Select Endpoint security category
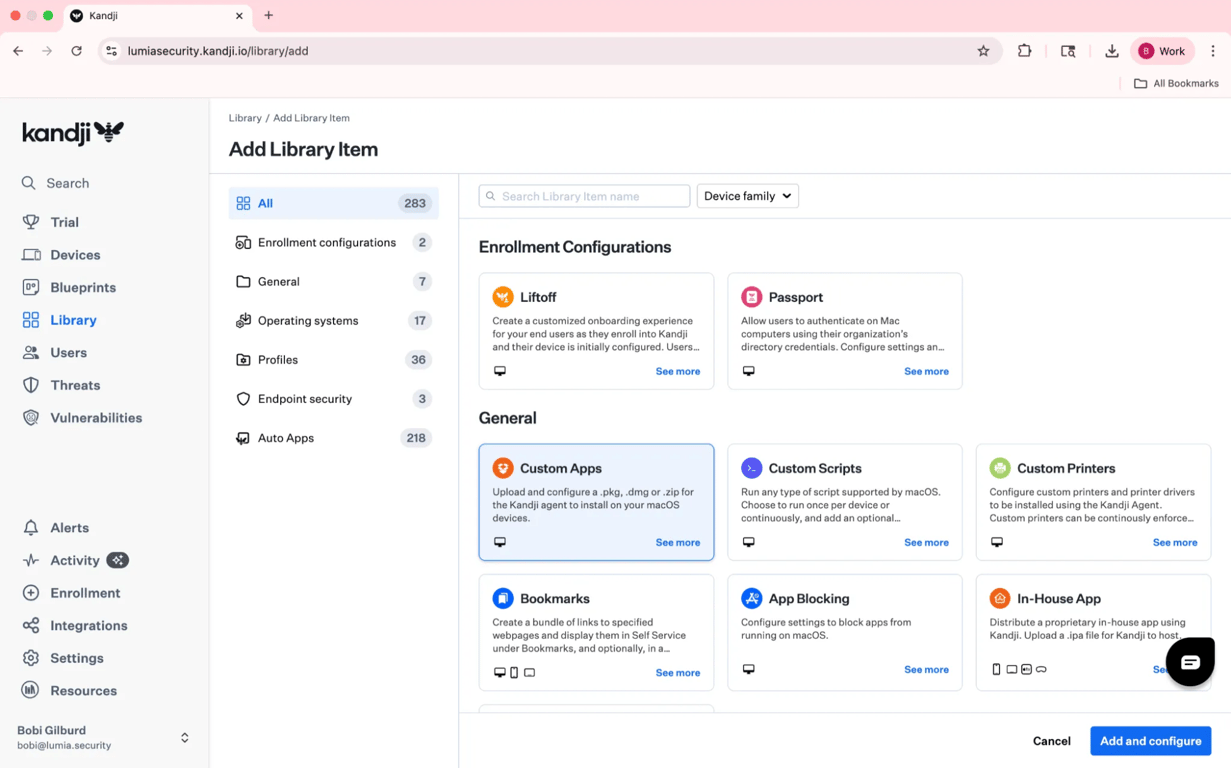Screen dimensions: 1231x768 (333, 398)
